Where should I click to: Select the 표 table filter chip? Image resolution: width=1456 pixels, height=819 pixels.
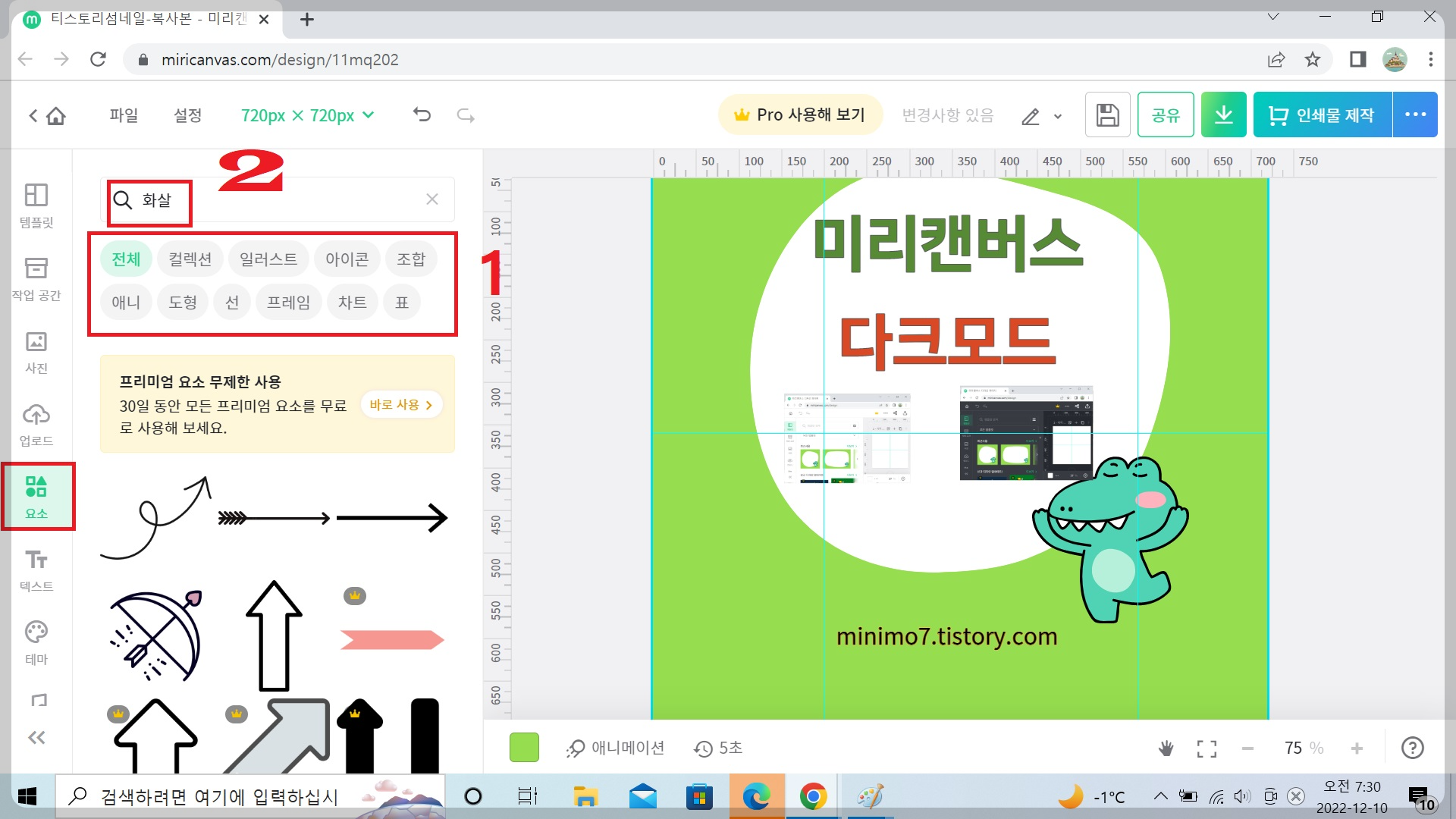pos(402,303)
